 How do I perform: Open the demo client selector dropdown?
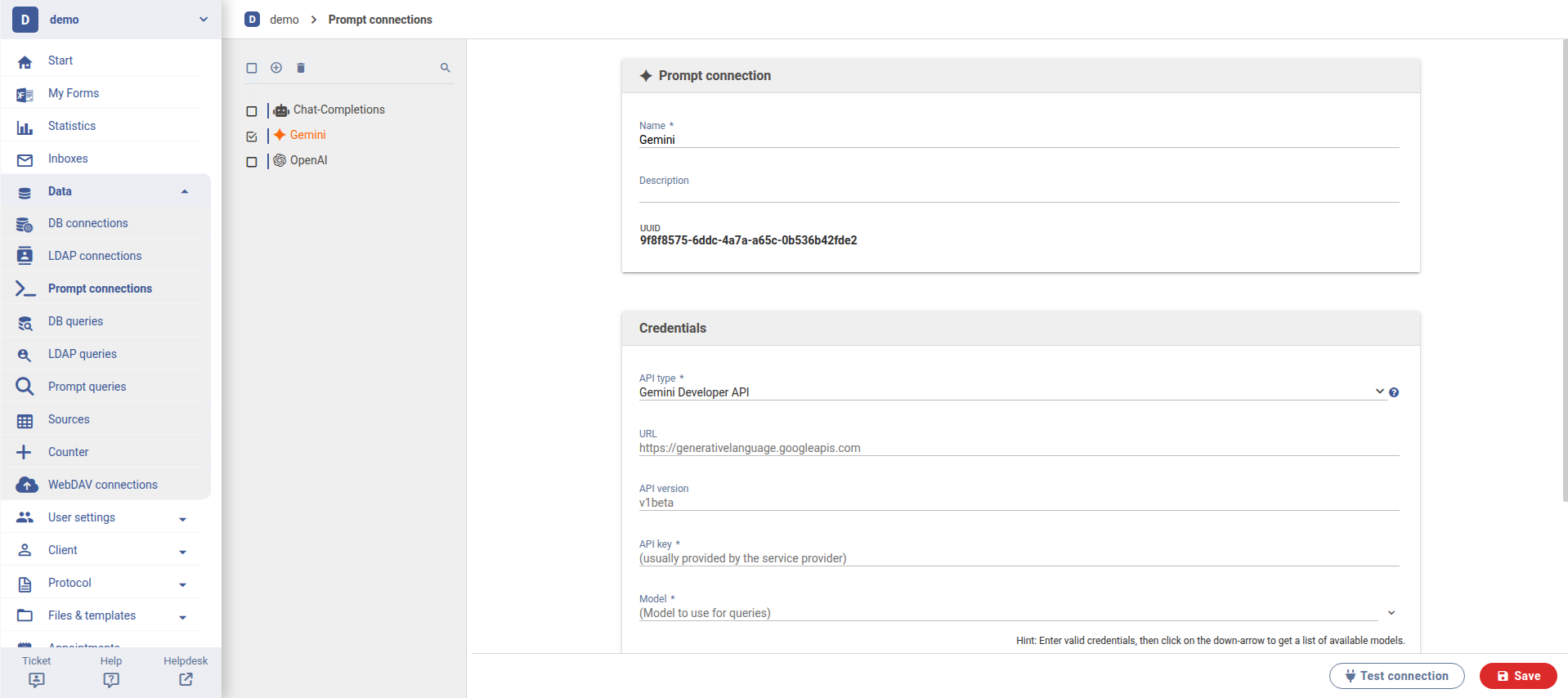tap(204, 20)
